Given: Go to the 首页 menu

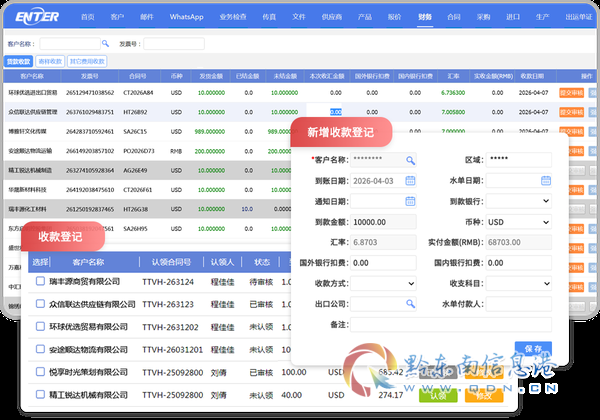Looking at the screenshot, I should (88, 17).
